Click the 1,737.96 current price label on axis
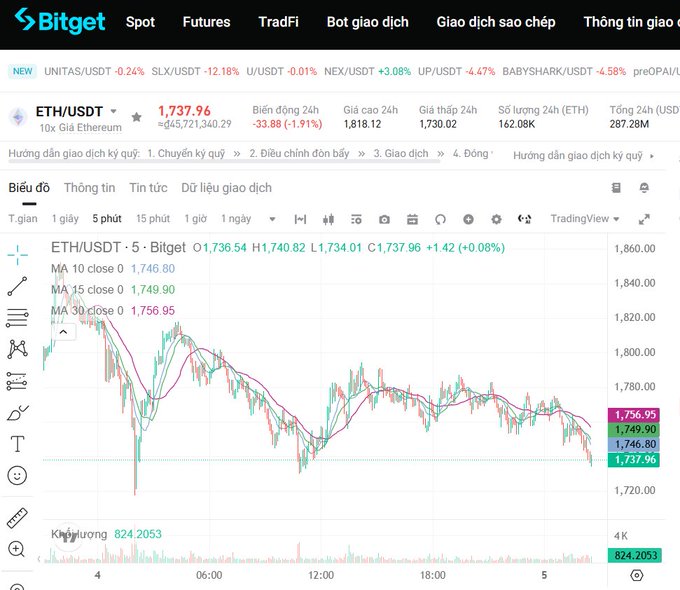The image size is (680, 590). click(x=634, y=460)
